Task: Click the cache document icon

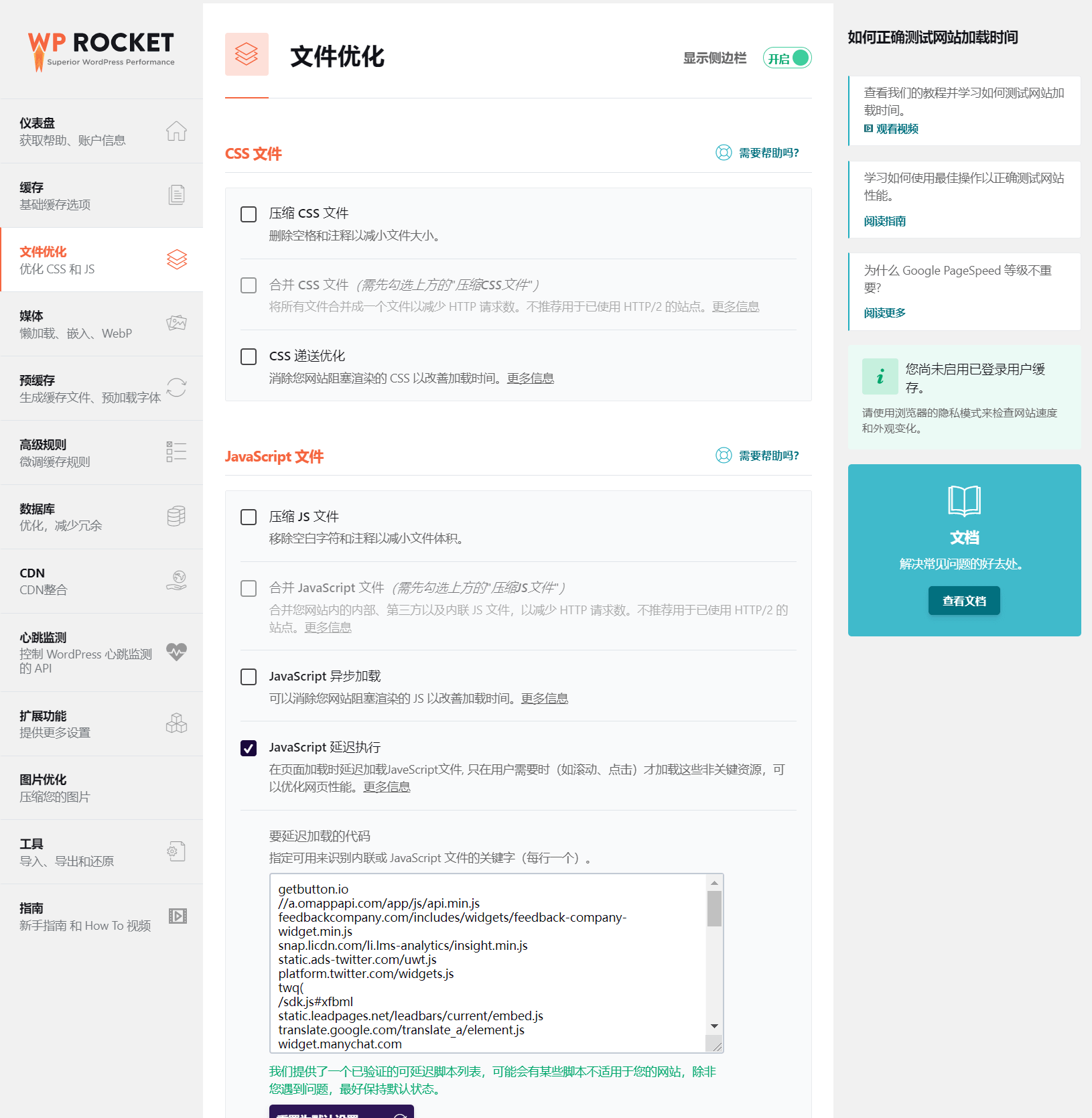Action: (x=176, y=195)
